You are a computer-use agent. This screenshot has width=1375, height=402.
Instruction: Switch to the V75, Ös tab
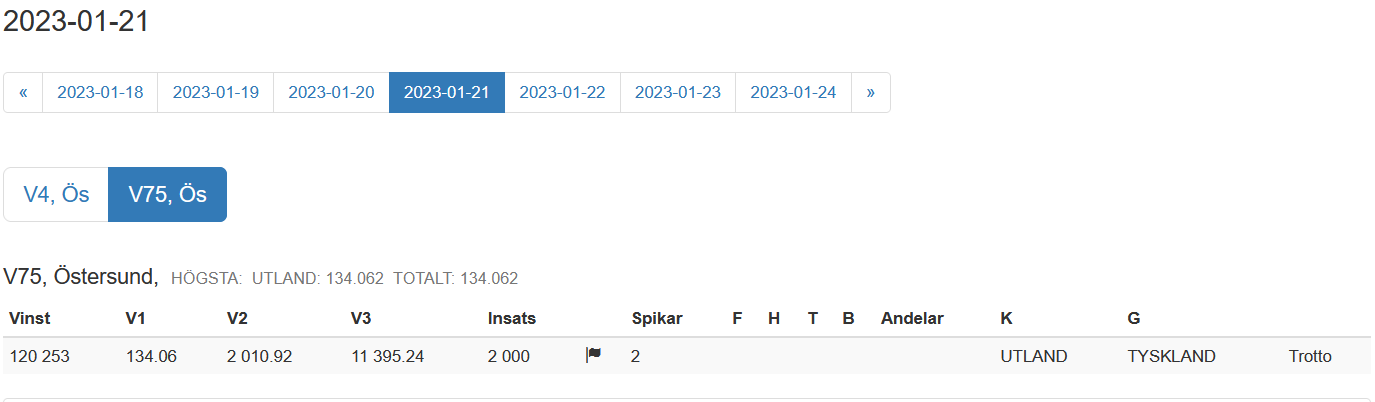(x=167, y=194)
